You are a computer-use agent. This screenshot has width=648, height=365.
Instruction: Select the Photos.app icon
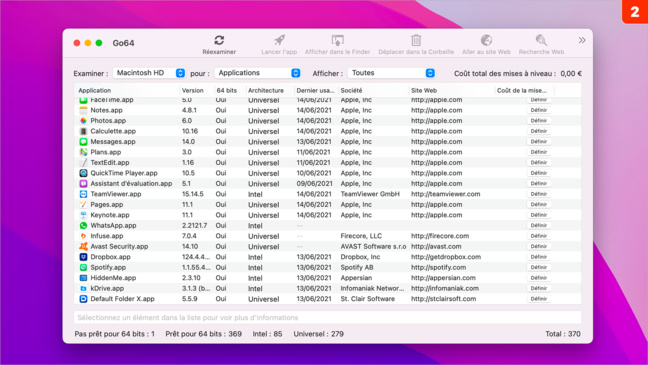coord(83,121)
